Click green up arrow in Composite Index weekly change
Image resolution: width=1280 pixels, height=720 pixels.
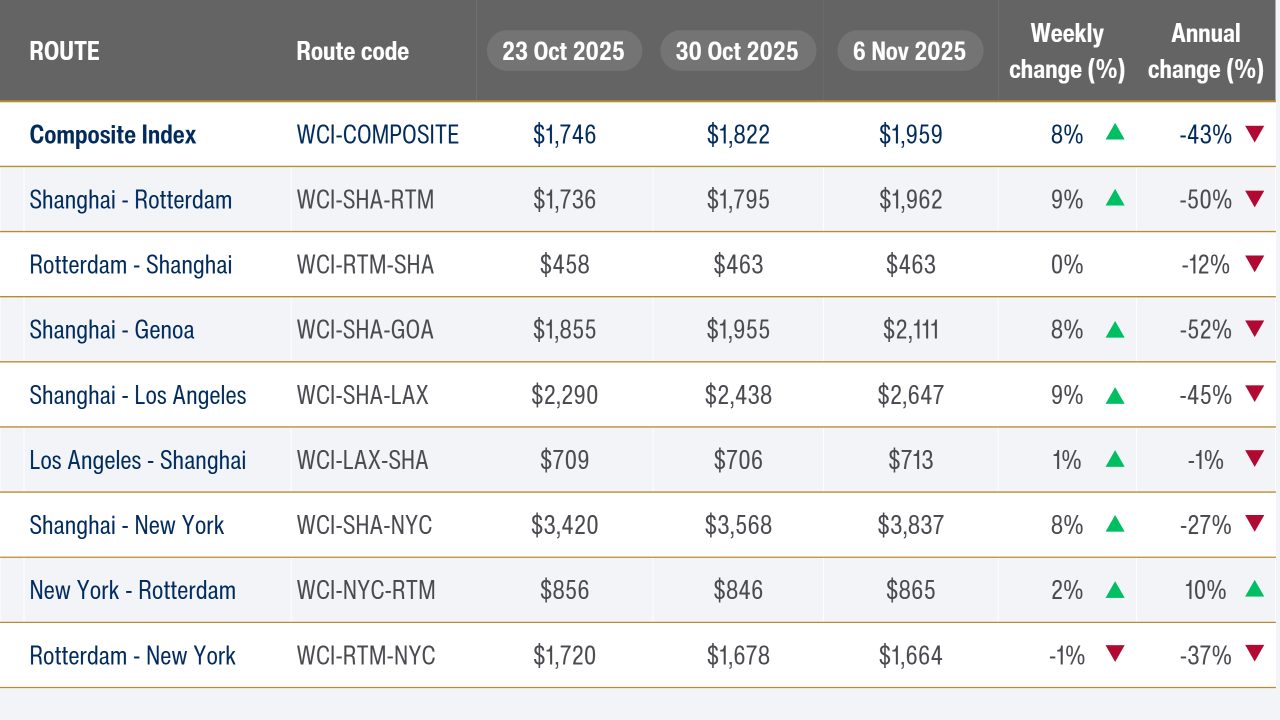coord(1115,132)
